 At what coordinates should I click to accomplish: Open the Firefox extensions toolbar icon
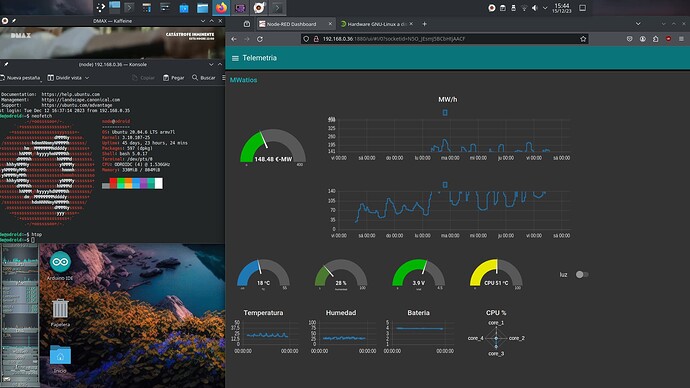(655, 39)
